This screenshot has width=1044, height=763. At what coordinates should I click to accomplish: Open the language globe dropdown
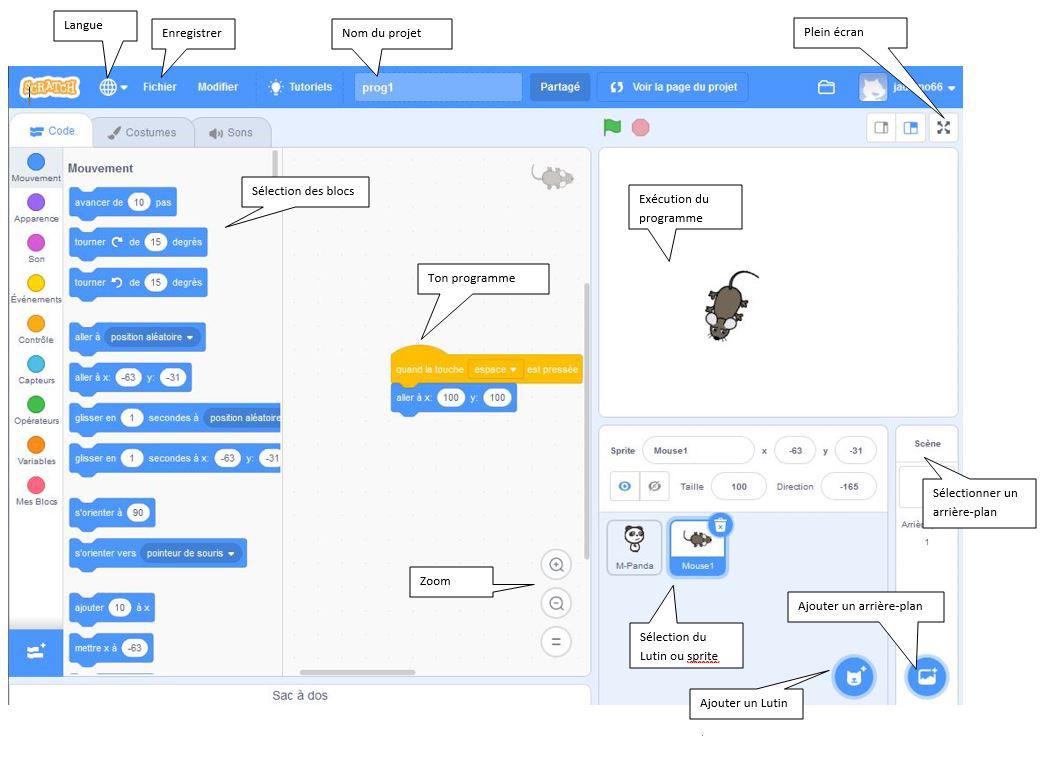pos(113,87)
